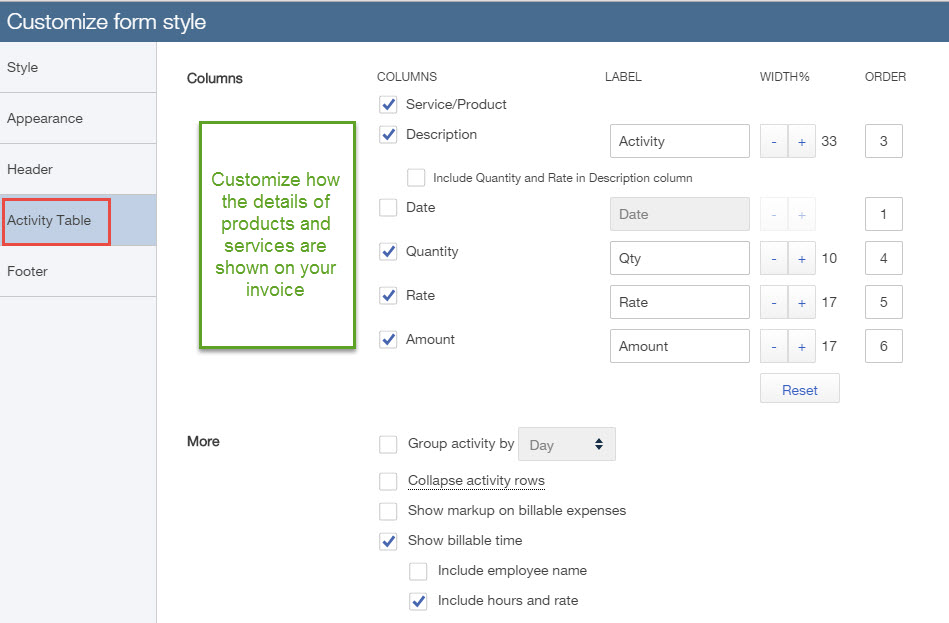Uncheck the Service/Product column
949x623 pixels.
[x=388, y=104]
